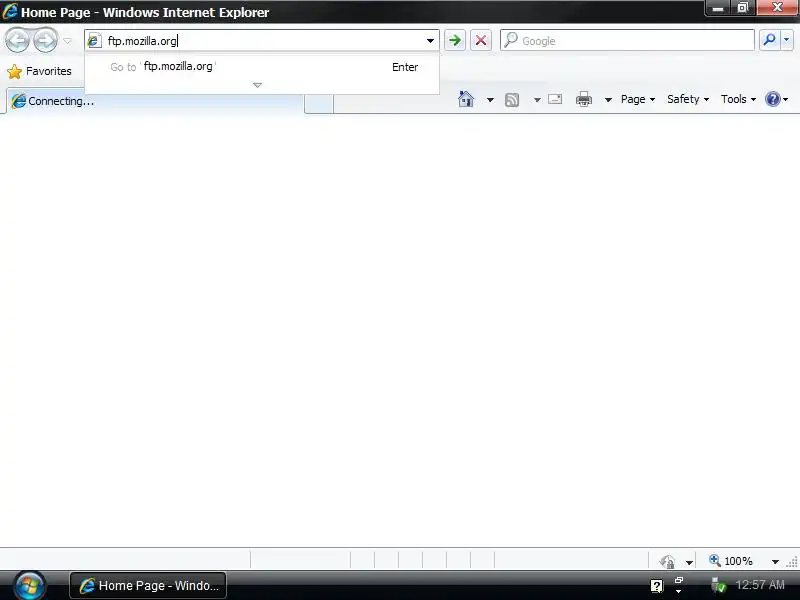Click the Back navigation arrow
This screenshot has width=800, height=600.
coord(17,40)
